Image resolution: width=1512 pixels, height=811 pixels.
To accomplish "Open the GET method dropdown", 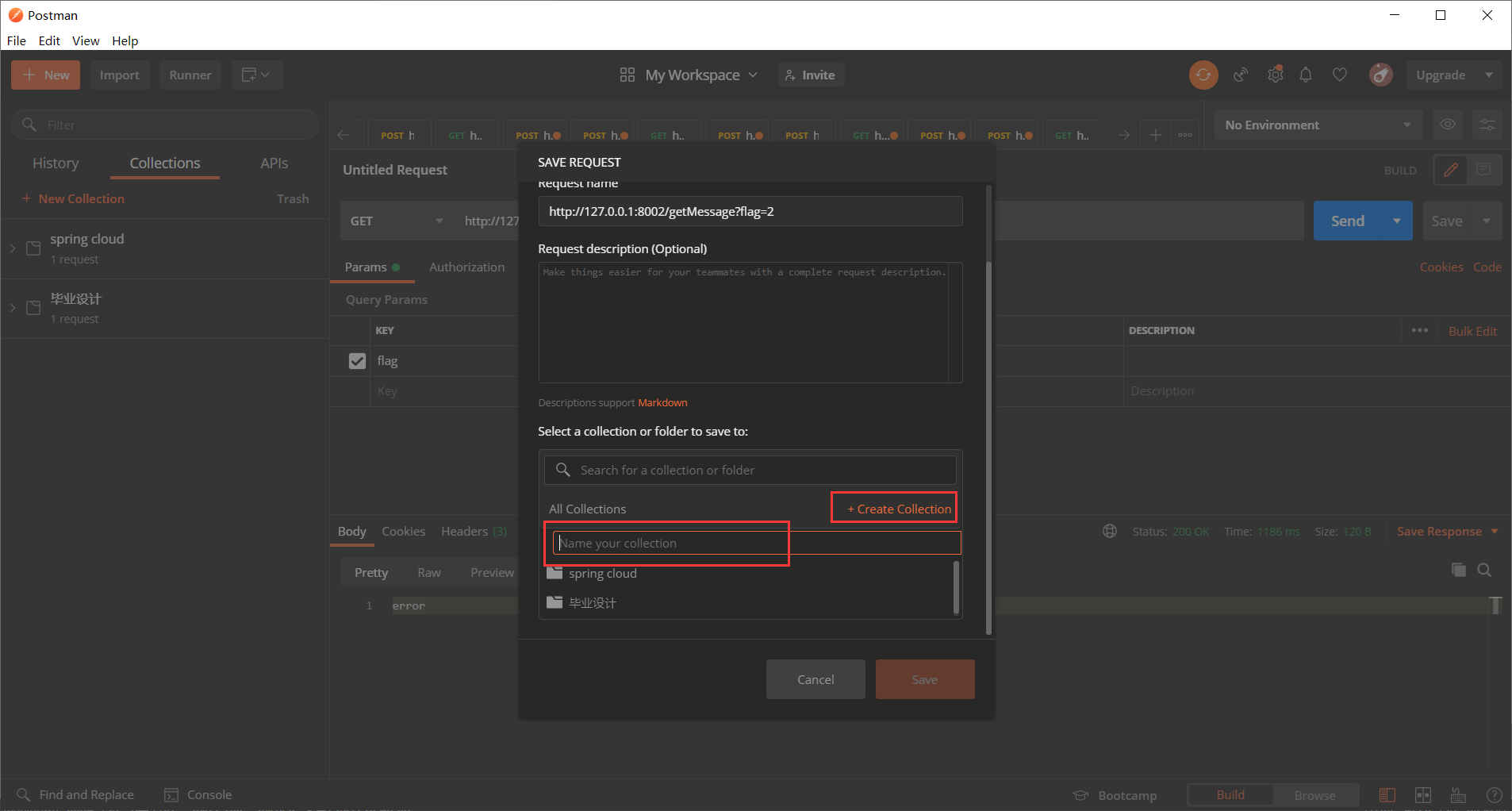I will point(396,221).
